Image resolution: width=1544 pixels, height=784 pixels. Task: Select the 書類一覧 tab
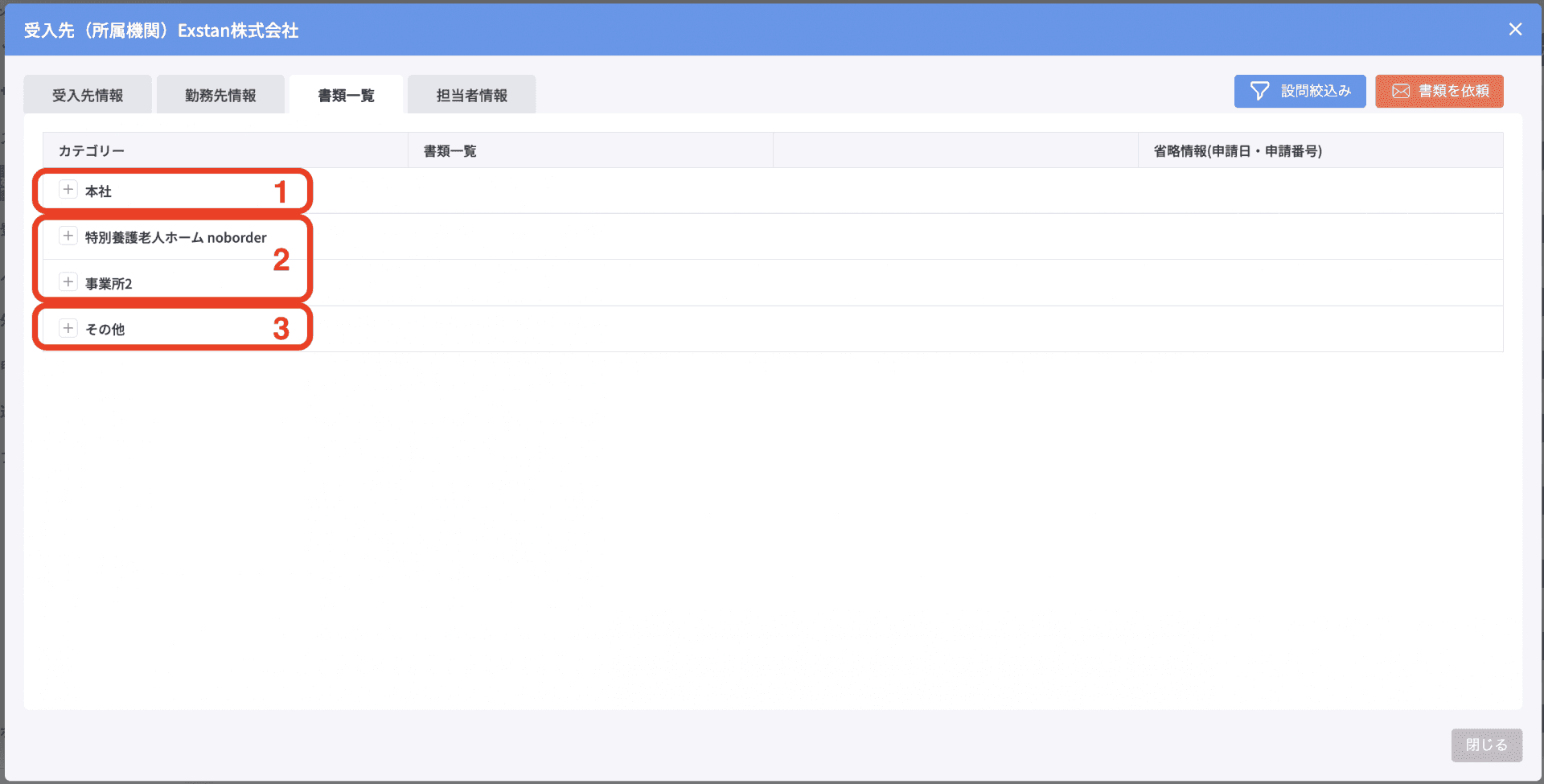(x=346, y=95)
